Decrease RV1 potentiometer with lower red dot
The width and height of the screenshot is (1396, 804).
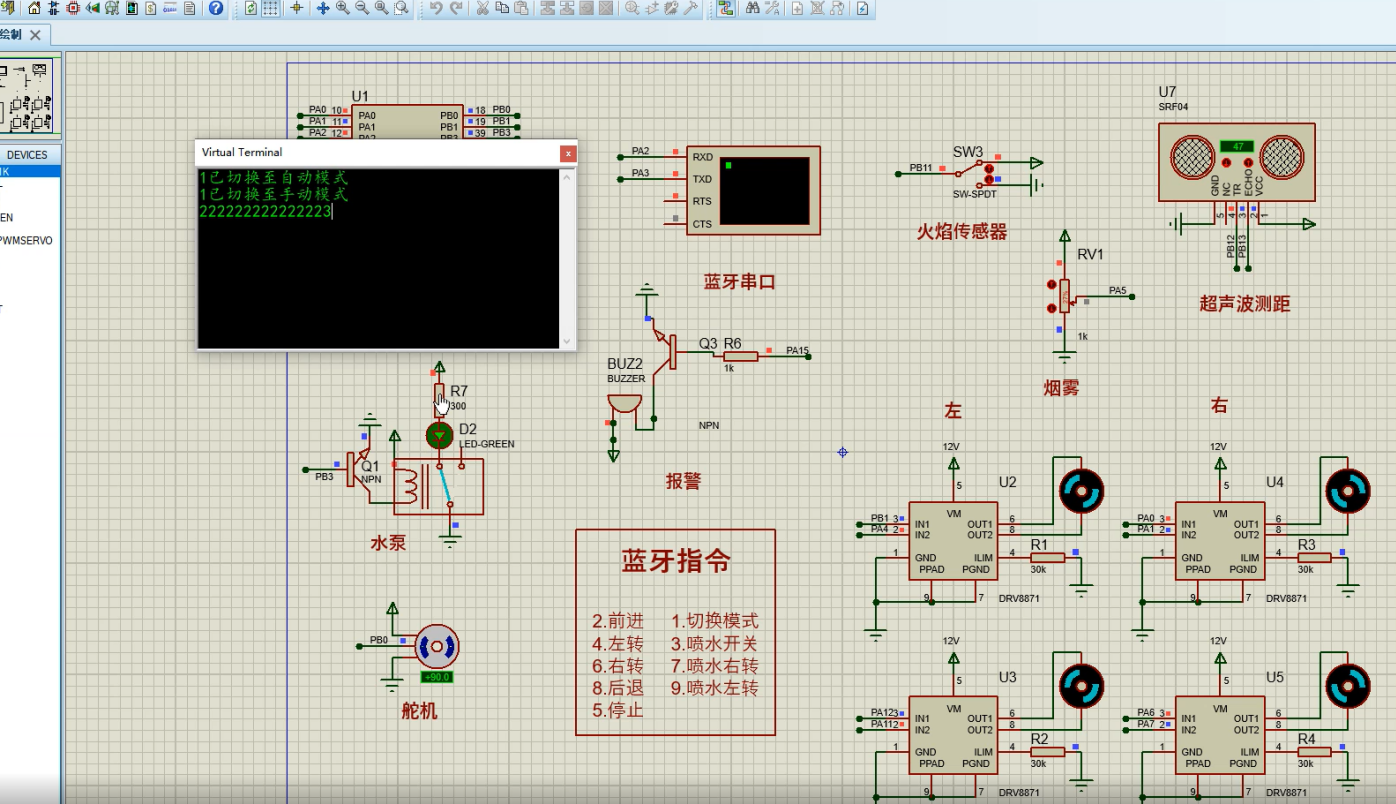coord(1051,309)
